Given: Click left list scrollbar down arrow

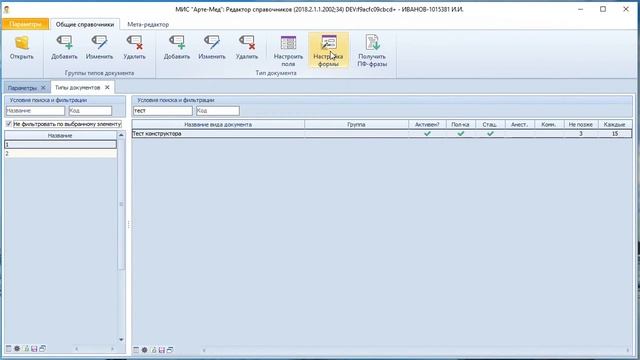Looking at the screenshot, I should point(121,340).
